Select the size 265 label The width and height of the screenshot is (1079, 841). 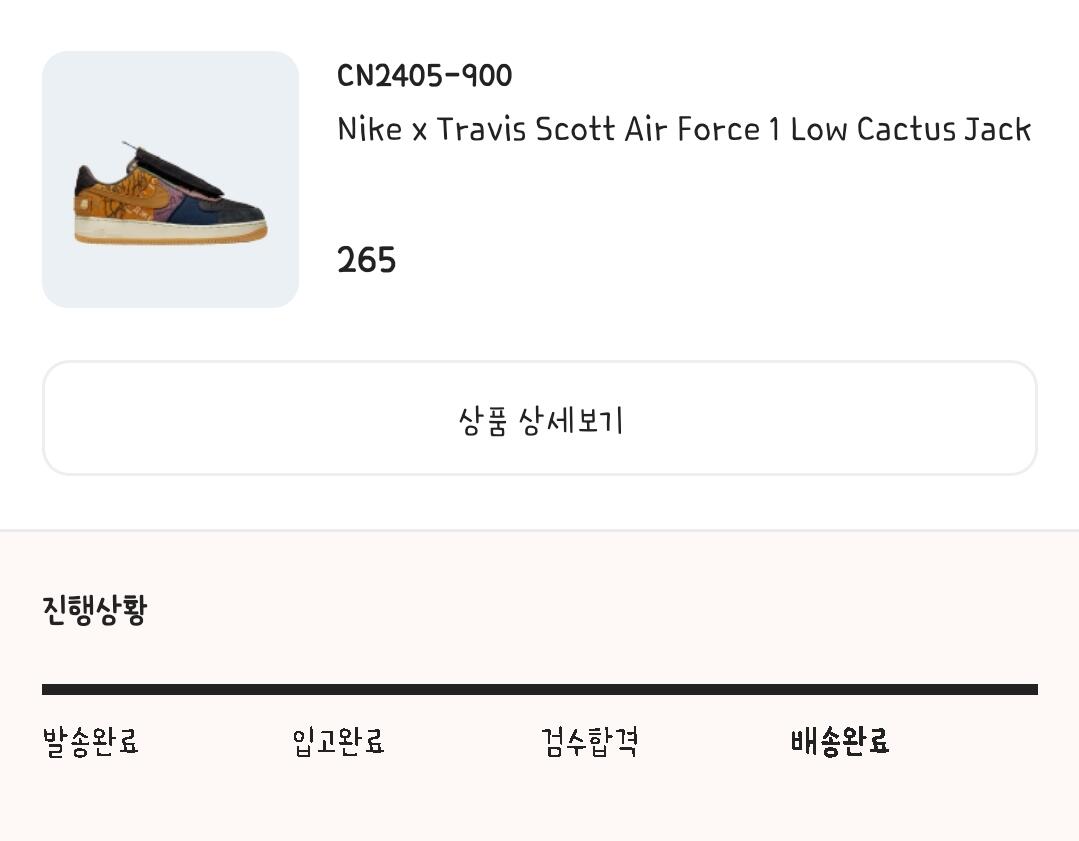coord(366,260)
